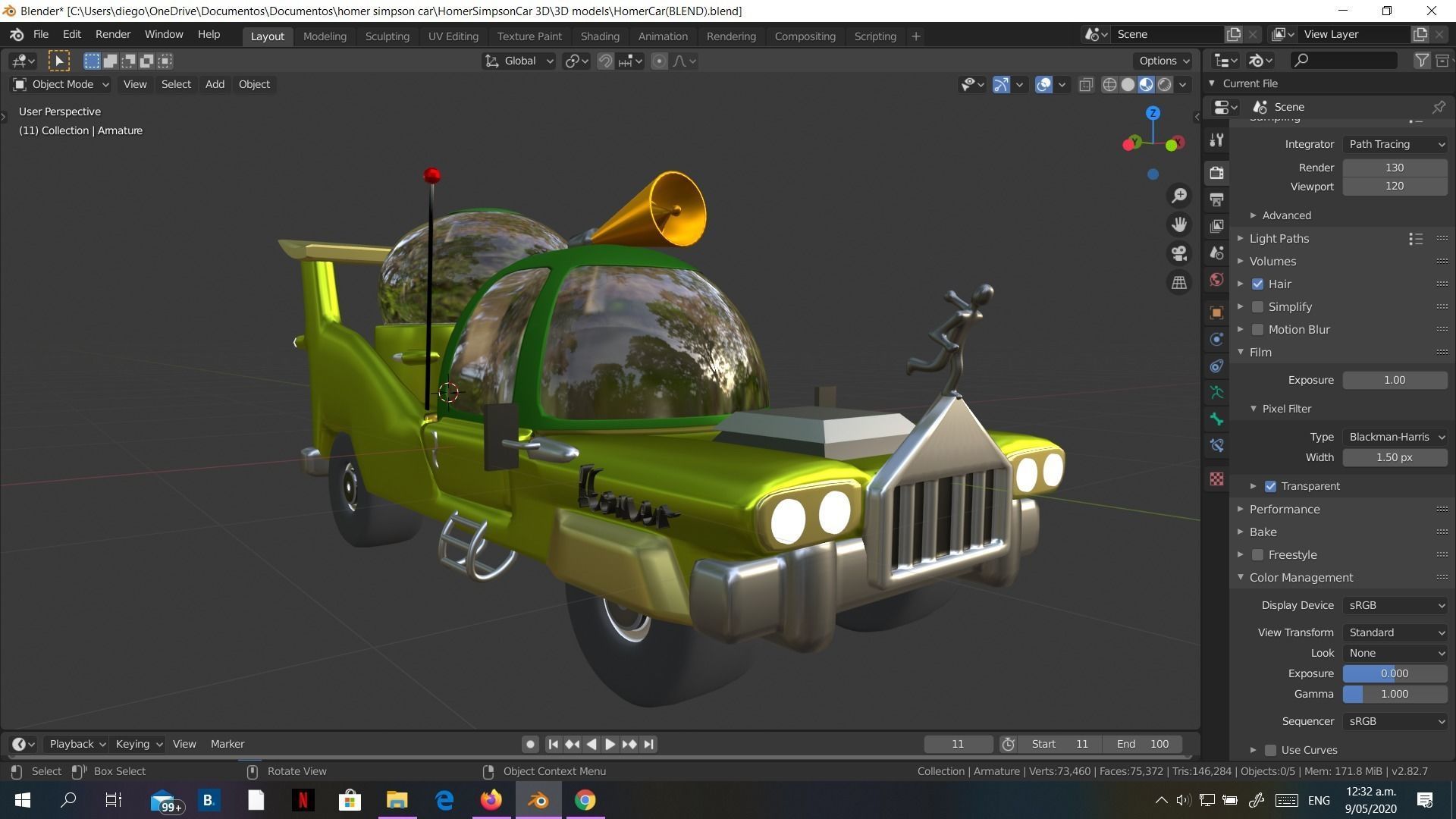The width and height of the screenshot is (1456, 819).
Task: Open the View Layer properties tab
Action: (1216, 226)
